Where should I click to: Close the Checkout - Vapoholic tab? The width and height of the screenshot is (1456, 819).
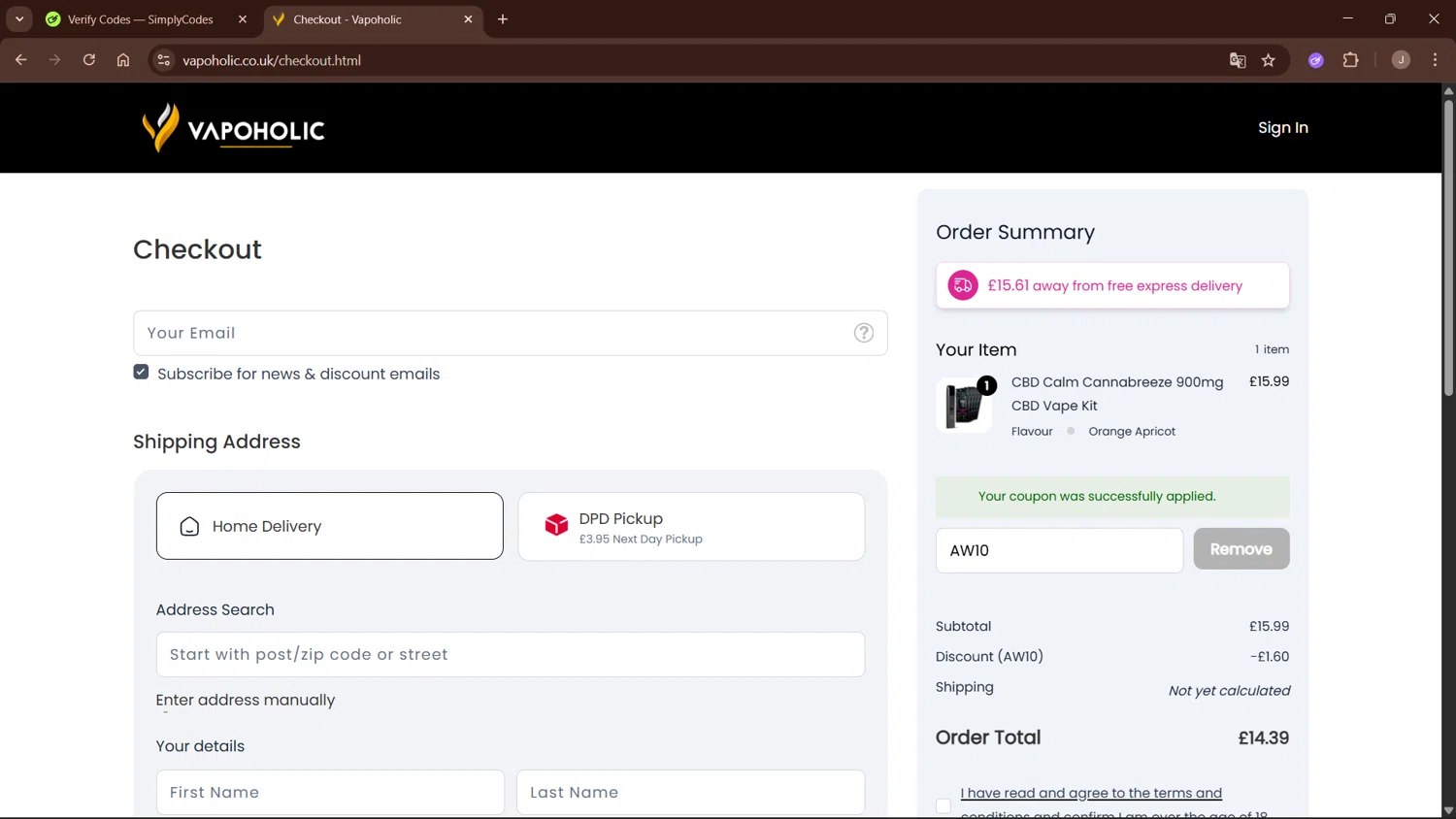(x=468, y=19)
